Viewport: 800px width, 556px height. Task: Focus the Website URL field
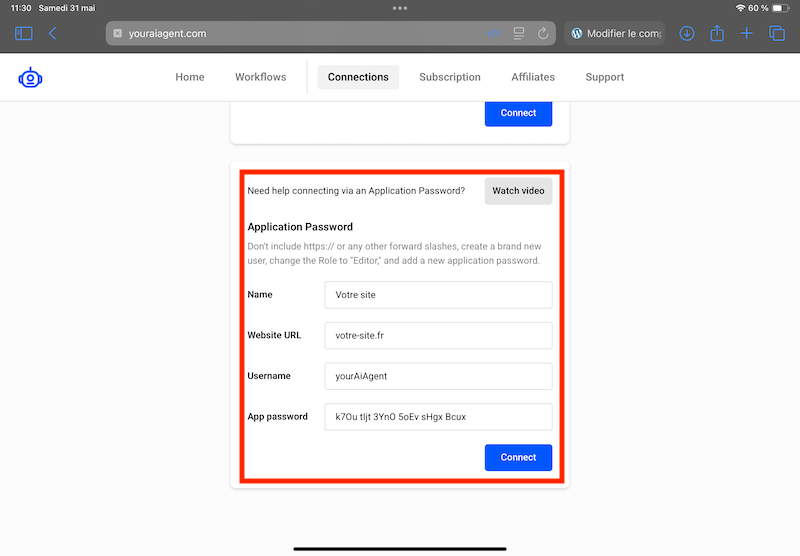coord(438,336)
